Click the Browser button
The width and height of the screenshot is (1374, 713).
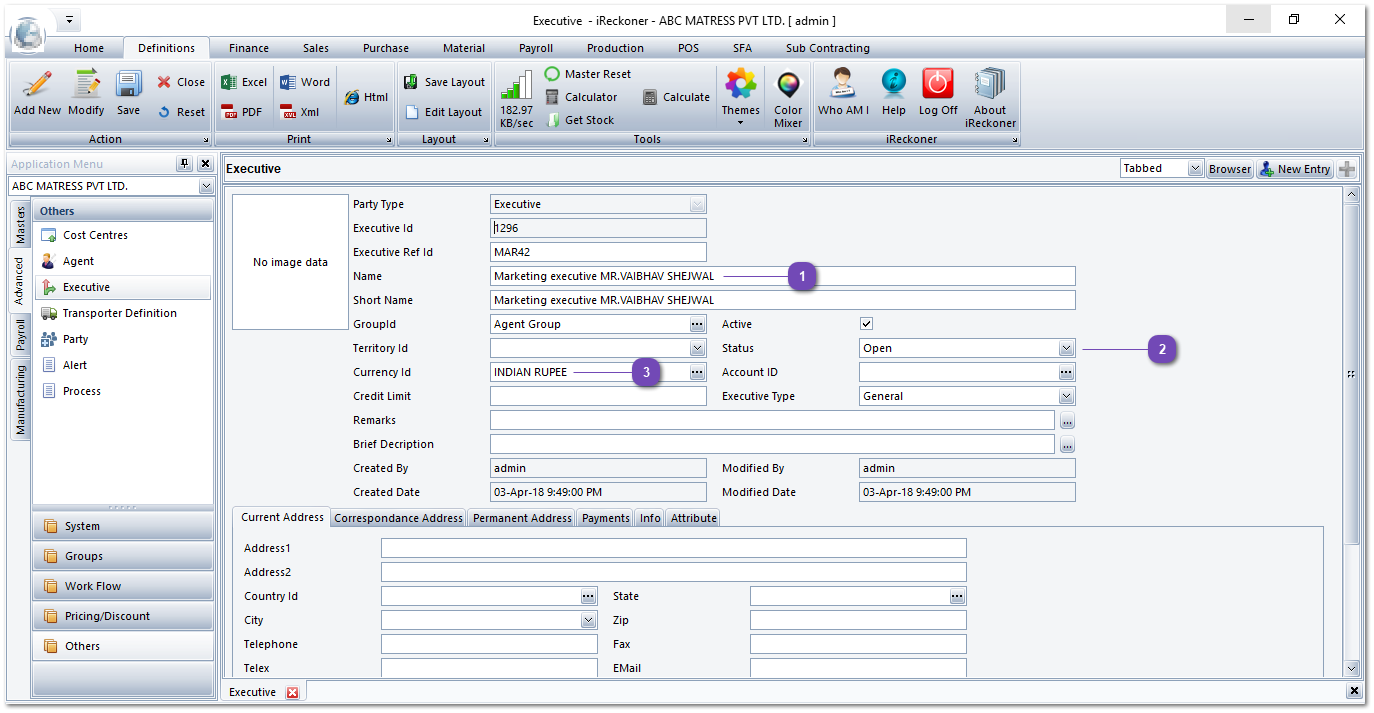pos(1229,169)
